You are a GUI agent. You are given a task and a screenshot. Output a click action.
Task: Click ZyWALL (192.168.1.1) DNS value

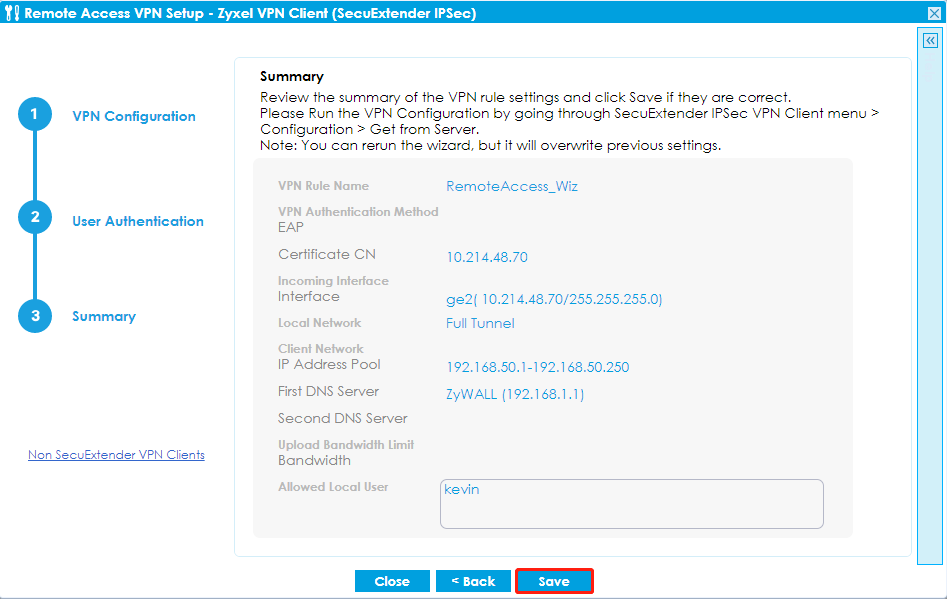pos(515,394)
